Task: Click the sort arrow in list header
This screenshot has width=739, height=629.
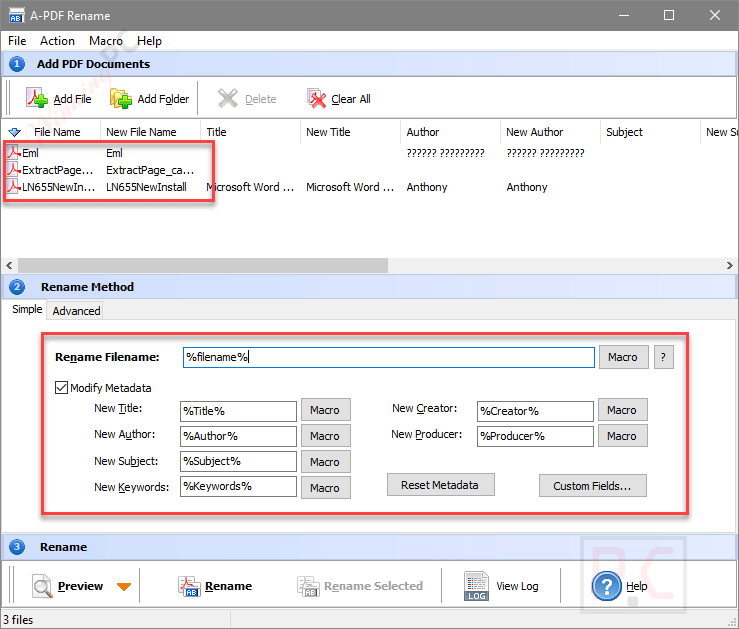Action: coord(14,132)
